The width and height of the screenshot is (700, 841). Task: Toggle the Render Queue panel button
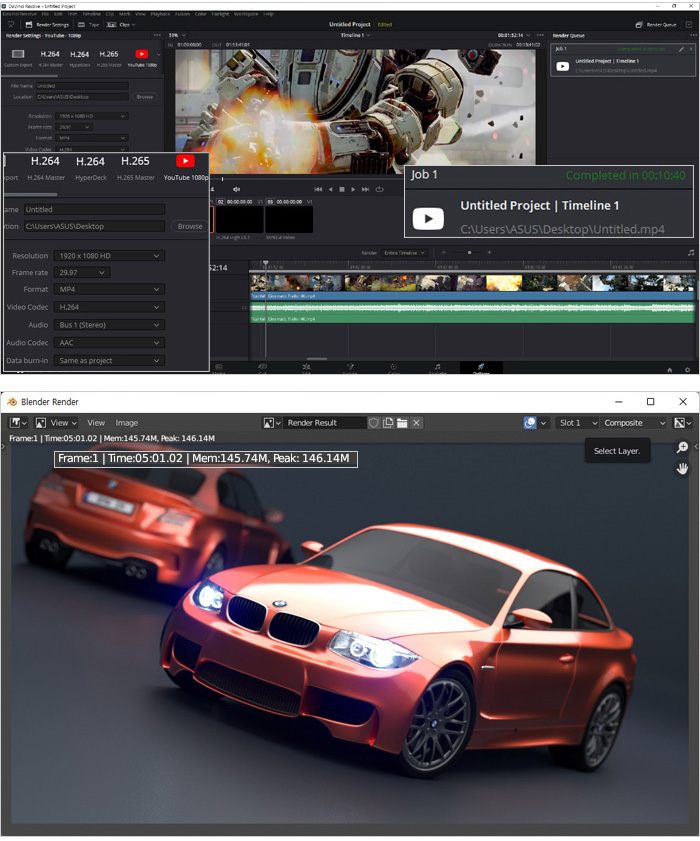(656, 25)
